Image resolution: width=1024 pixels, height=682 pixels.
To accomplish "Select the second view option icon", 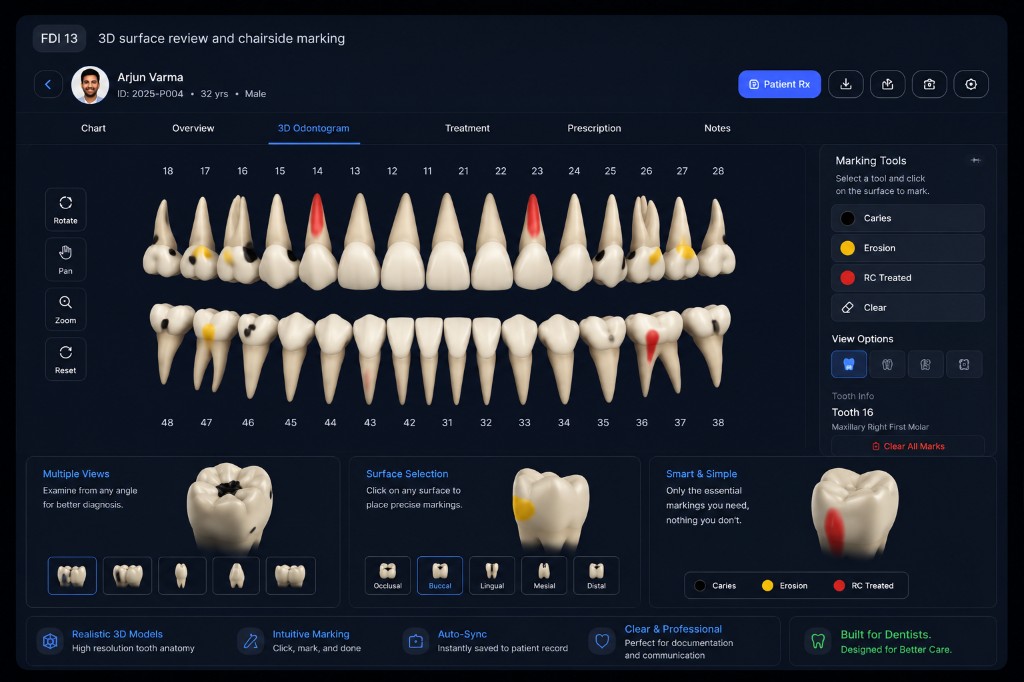I will [888, 365].
